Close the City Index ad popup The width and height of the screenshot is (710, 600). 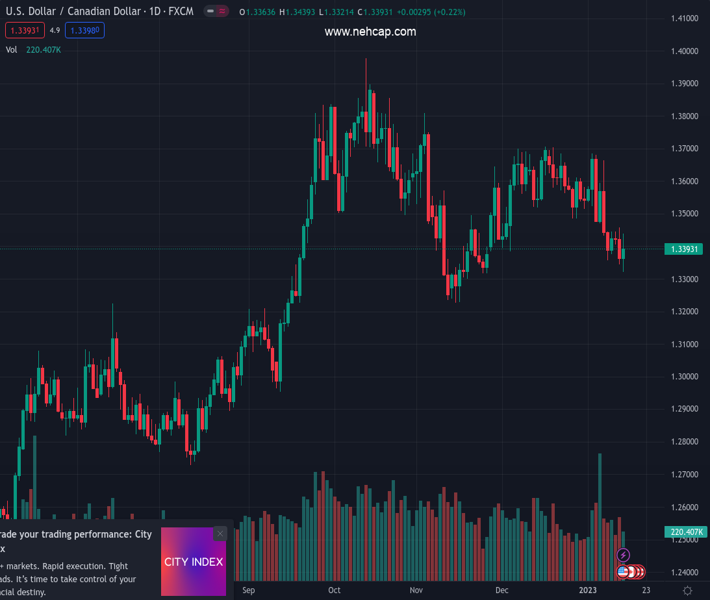pyautogui.click(x=220, y=534)
